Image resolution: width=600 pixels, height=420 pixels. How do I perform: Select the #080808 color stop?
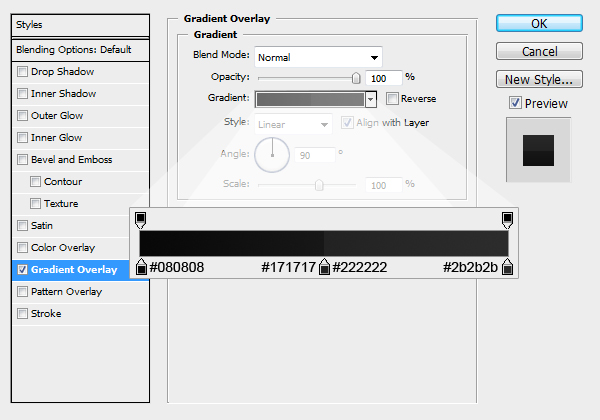click(141, 266)
